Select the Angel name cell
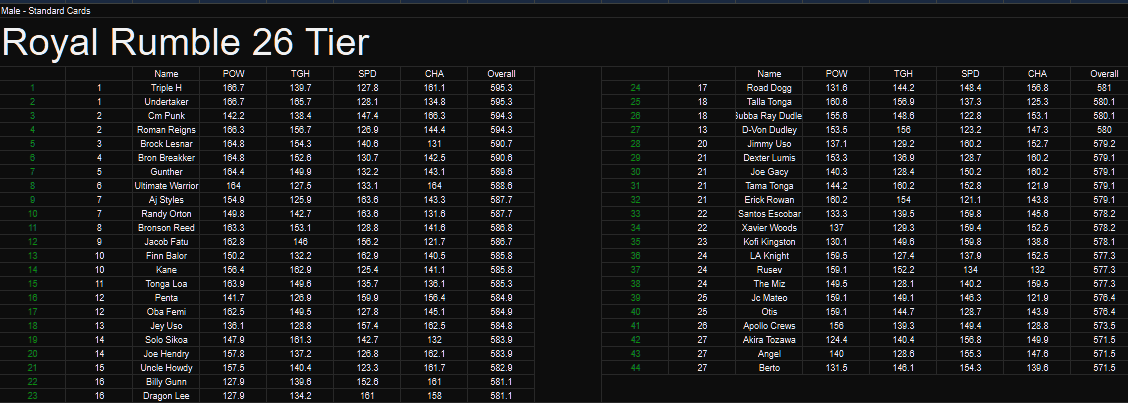Viewport: 1128px width, 403px height. pyautogui.click(x=769, y=354)
